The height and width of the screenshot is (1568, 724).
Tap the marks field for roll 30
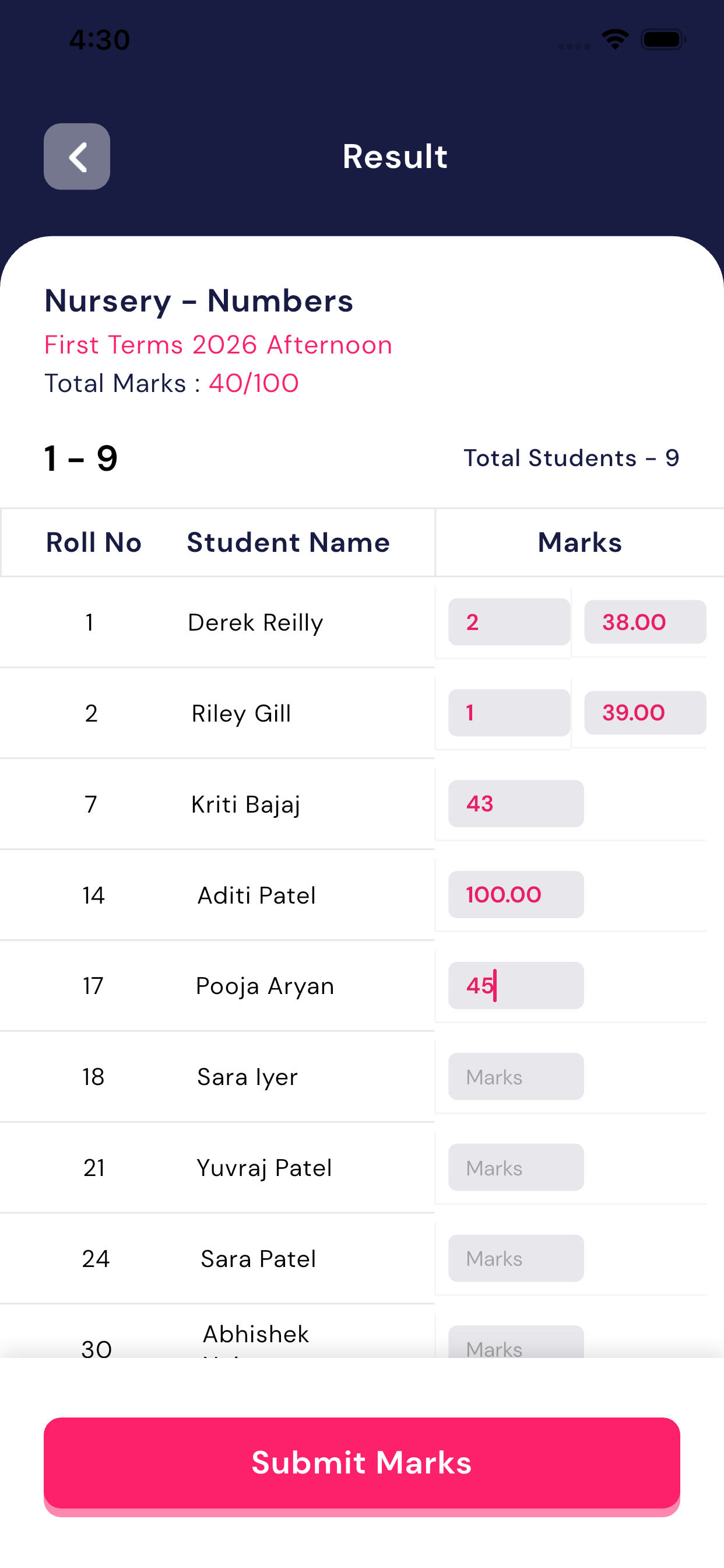coord(515,1343)
